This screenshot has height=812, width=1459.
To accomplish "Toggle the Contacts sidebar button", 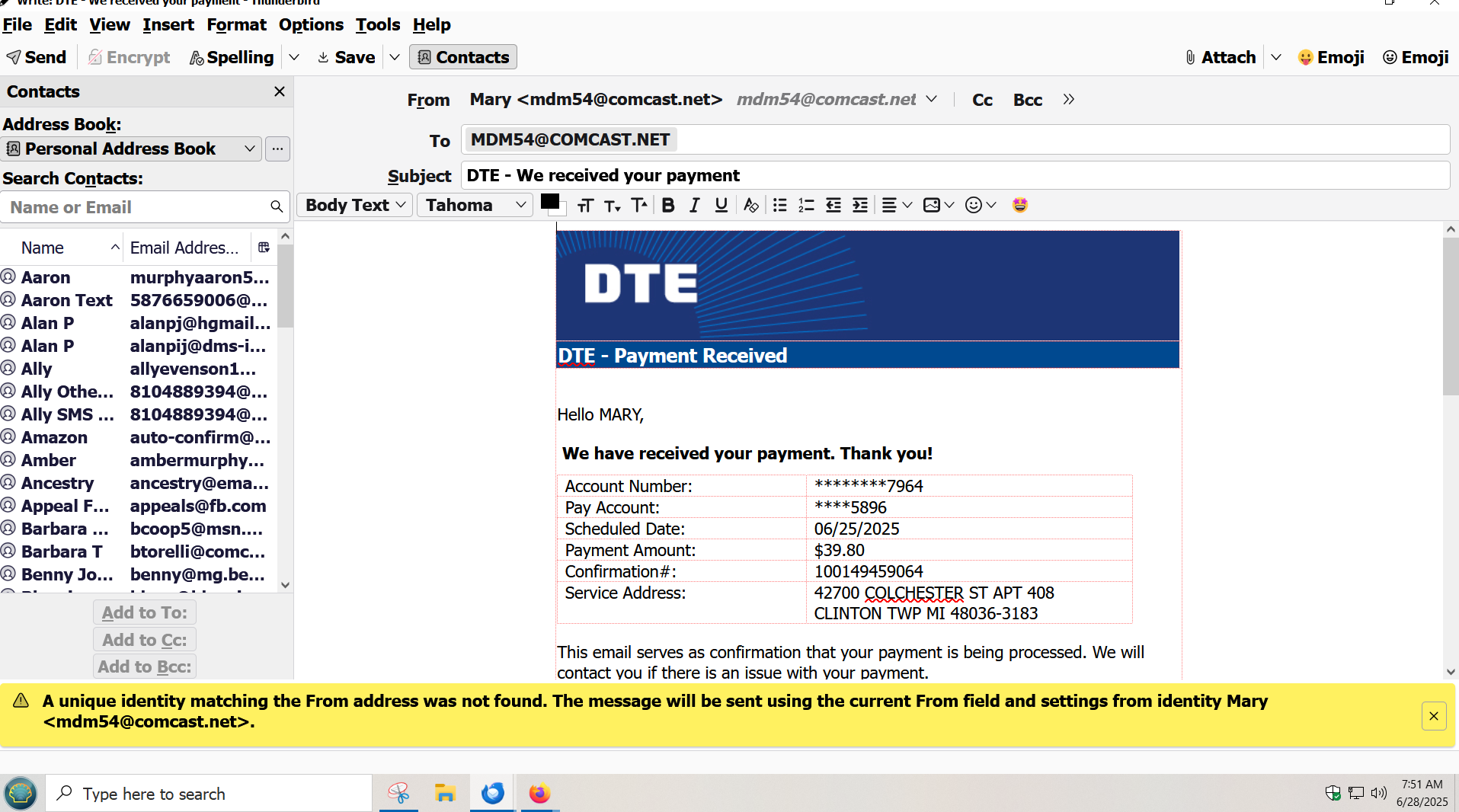I will [463, 57].
